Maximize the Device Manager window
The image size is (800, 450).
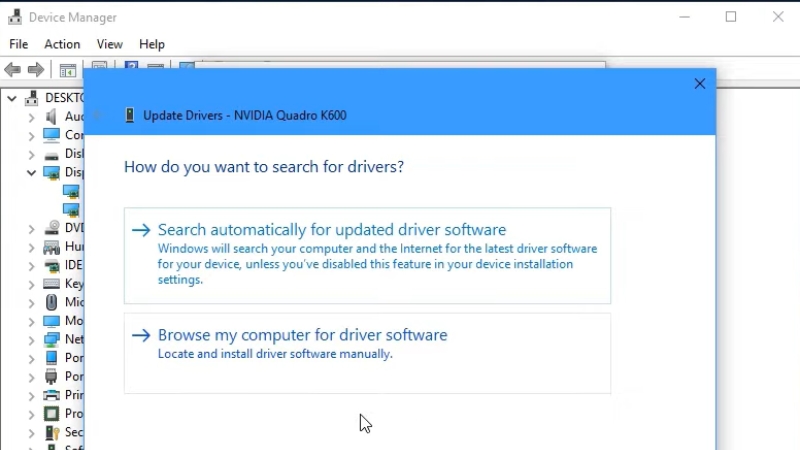(731, 17)
